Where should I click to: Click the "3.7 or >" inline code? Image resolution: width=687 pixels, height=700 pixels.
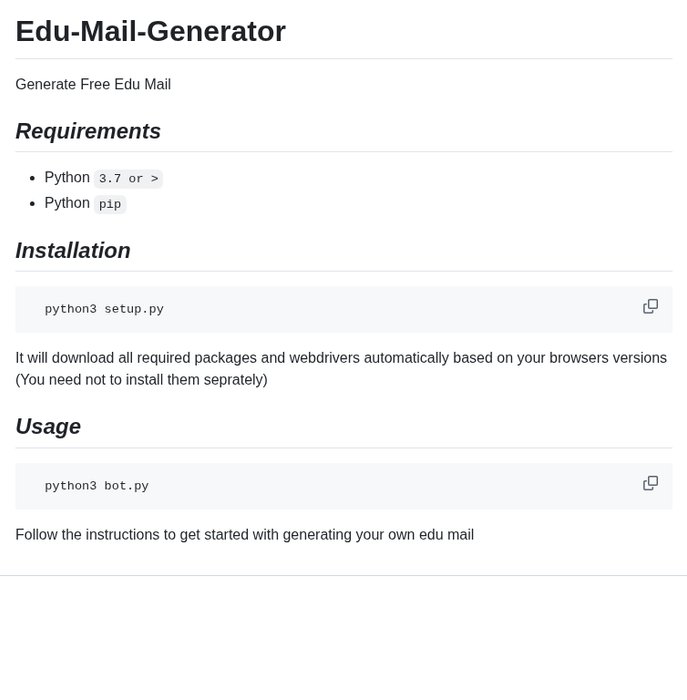tap(128, 179)
